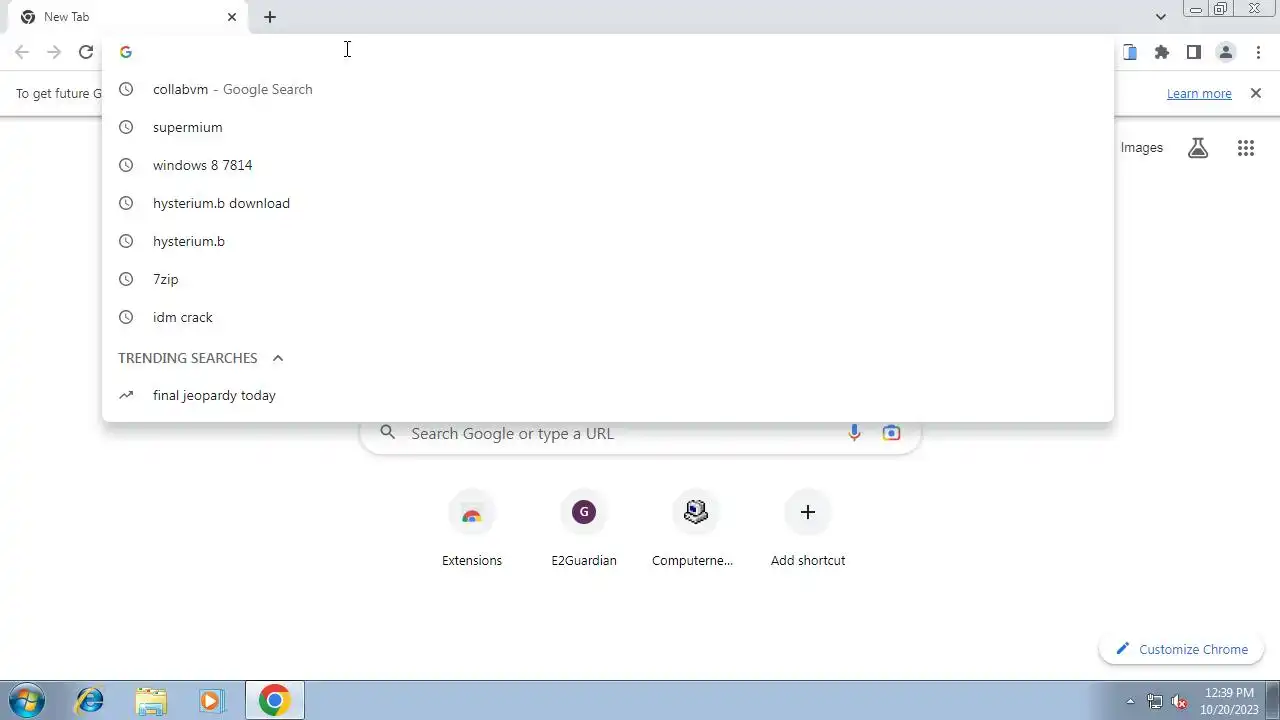
Task: Select the supermium suggestion
Action: (x=608, y=127)
